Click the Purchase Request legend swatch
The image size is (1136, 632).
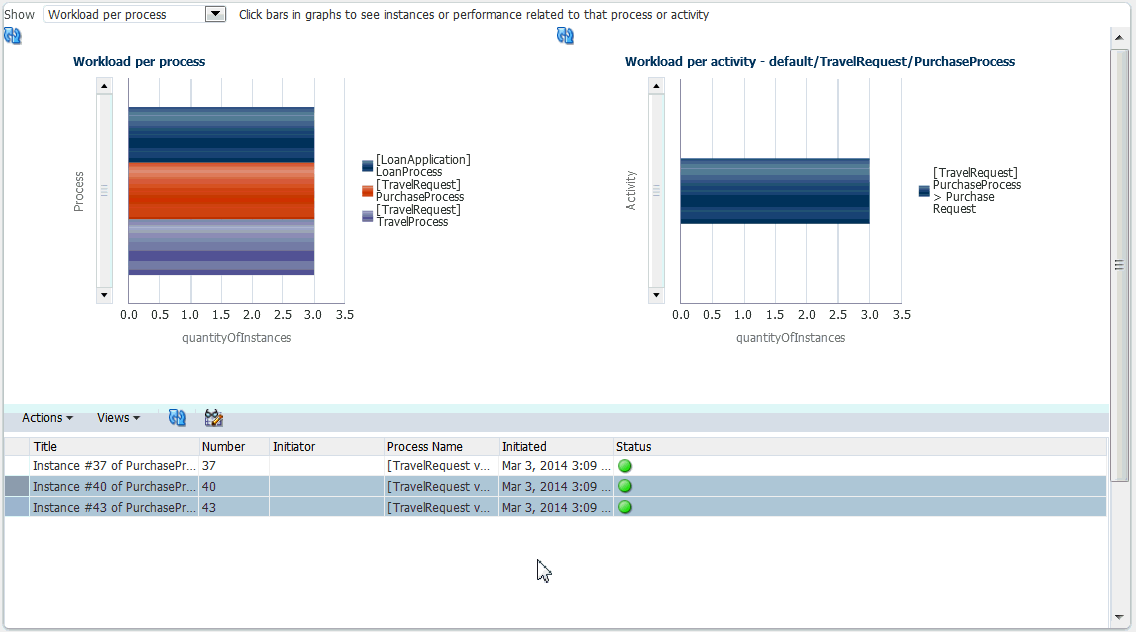pyautogui.click(x=924, y=191)
